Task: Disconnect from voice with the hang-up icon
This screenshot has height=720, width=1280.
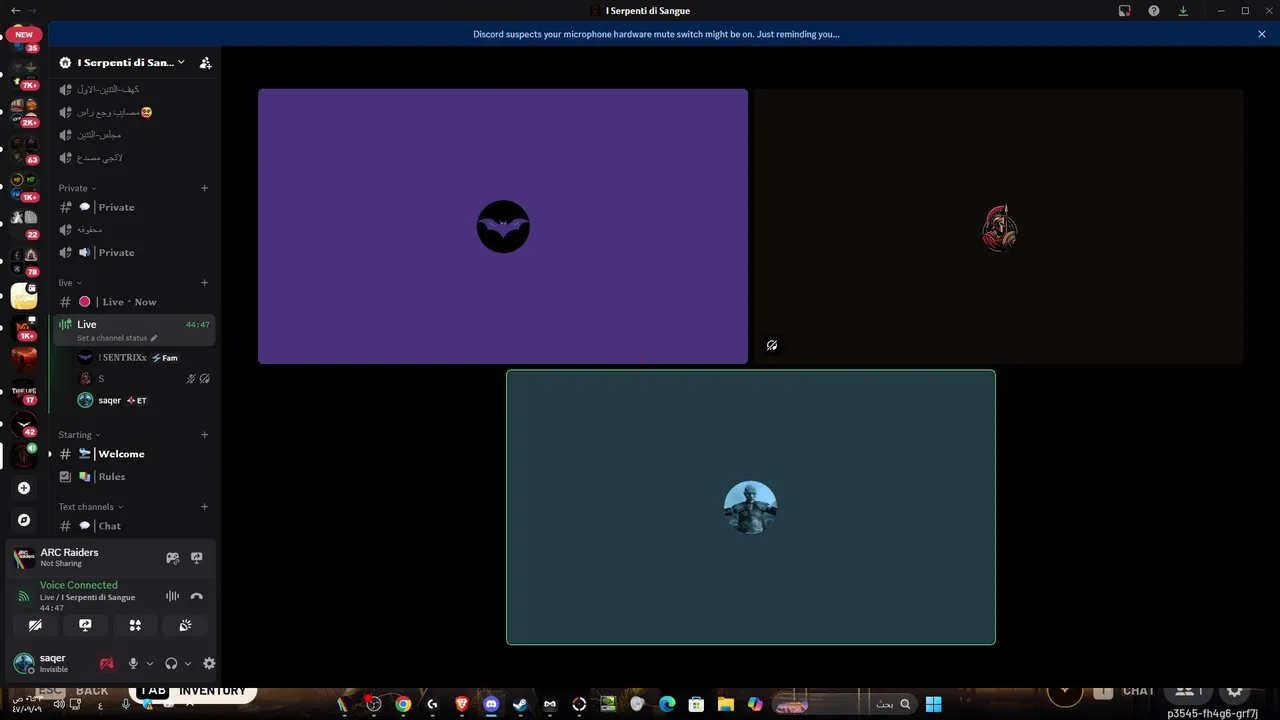Action: coord(197,596)
